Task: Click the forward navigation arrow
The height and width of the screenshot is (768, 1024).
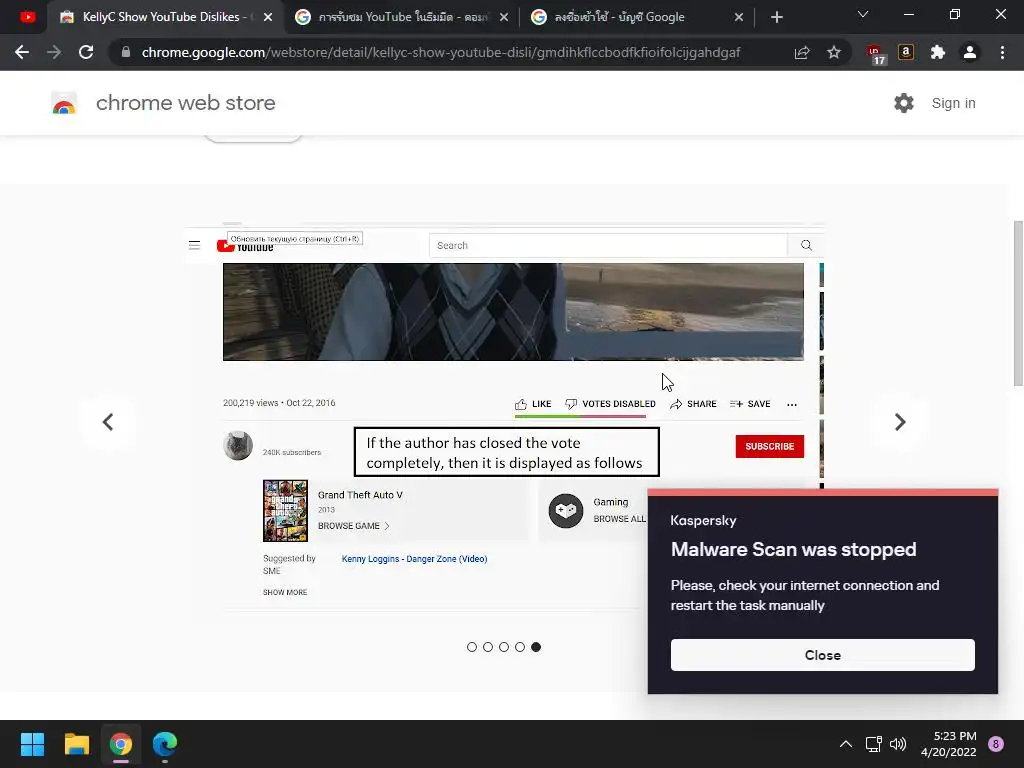Action: (x=54, y=52)
